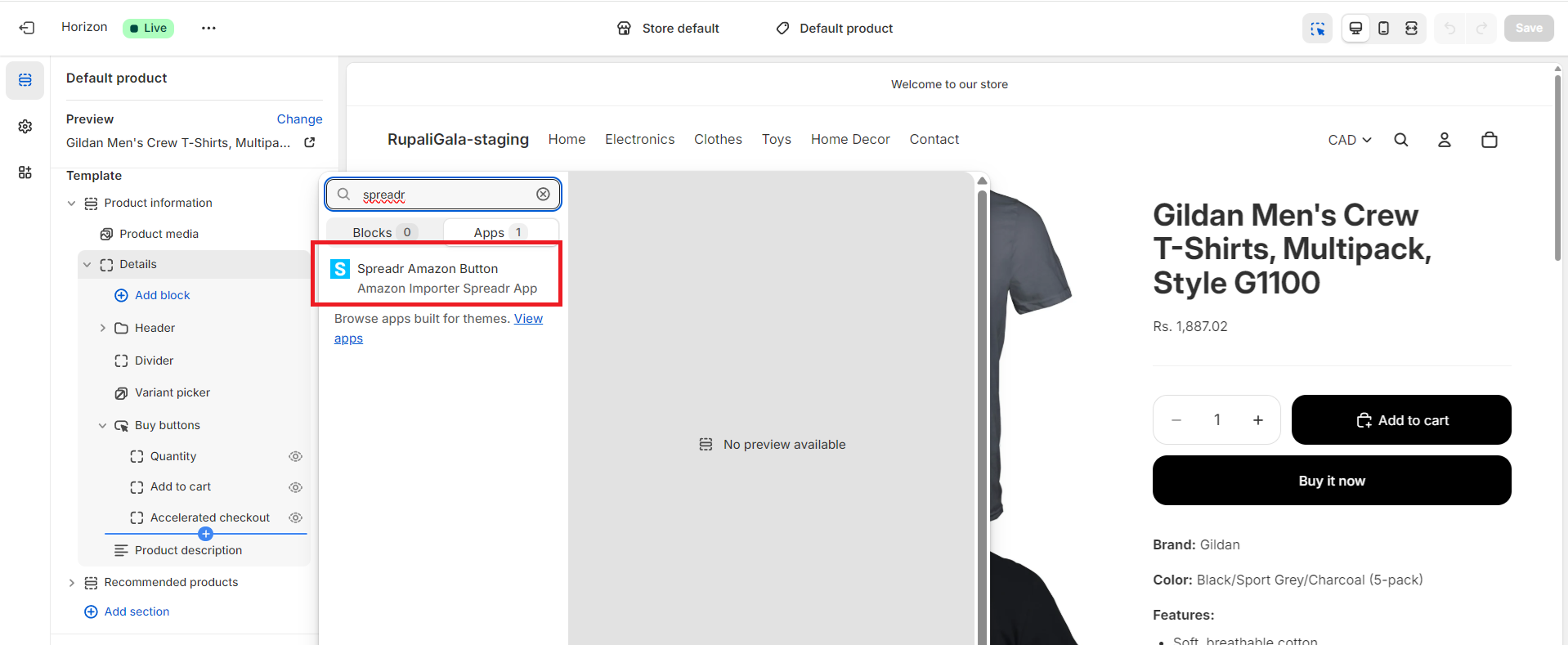The image size is (1568, 645).
Task: Switch to mobile preview view
Action: pyautogui.click(x=1383, y=29)
